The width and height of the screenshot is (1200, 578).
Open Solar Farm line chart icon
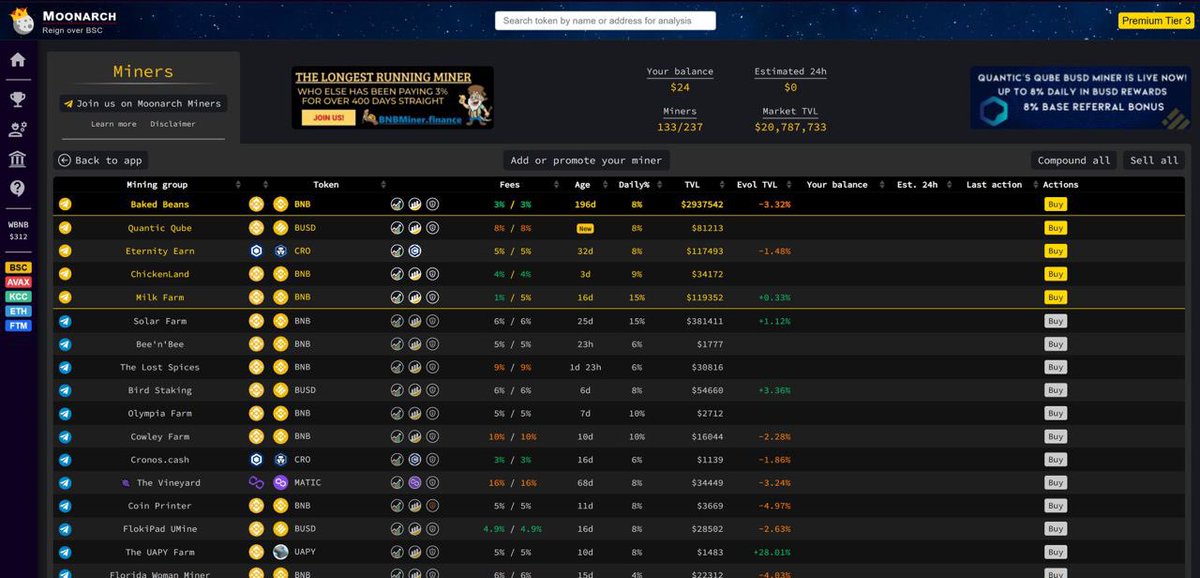(x=397, y=321)
